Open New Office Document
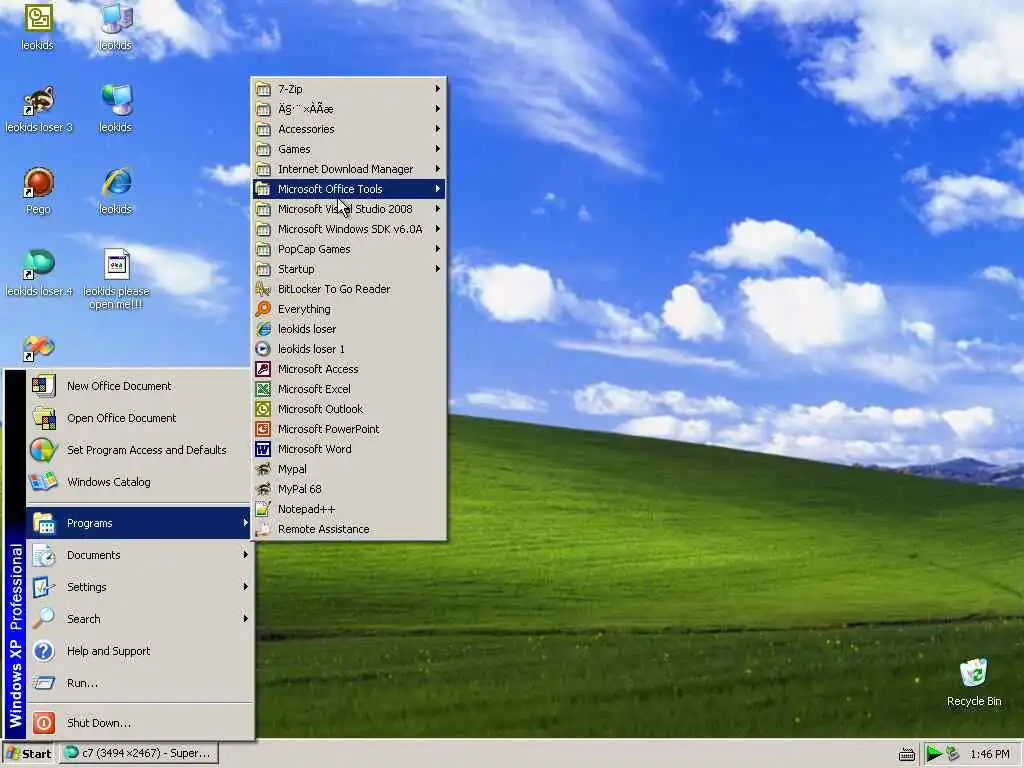Image resolution: width=1024 pixels, height=768 pixels. point(138,386)
